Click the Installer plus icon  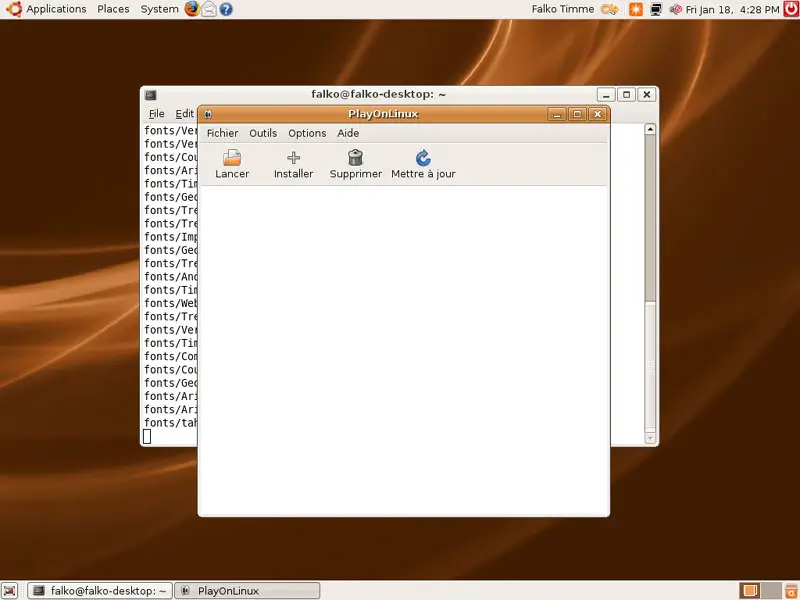[x=293, y=158]
